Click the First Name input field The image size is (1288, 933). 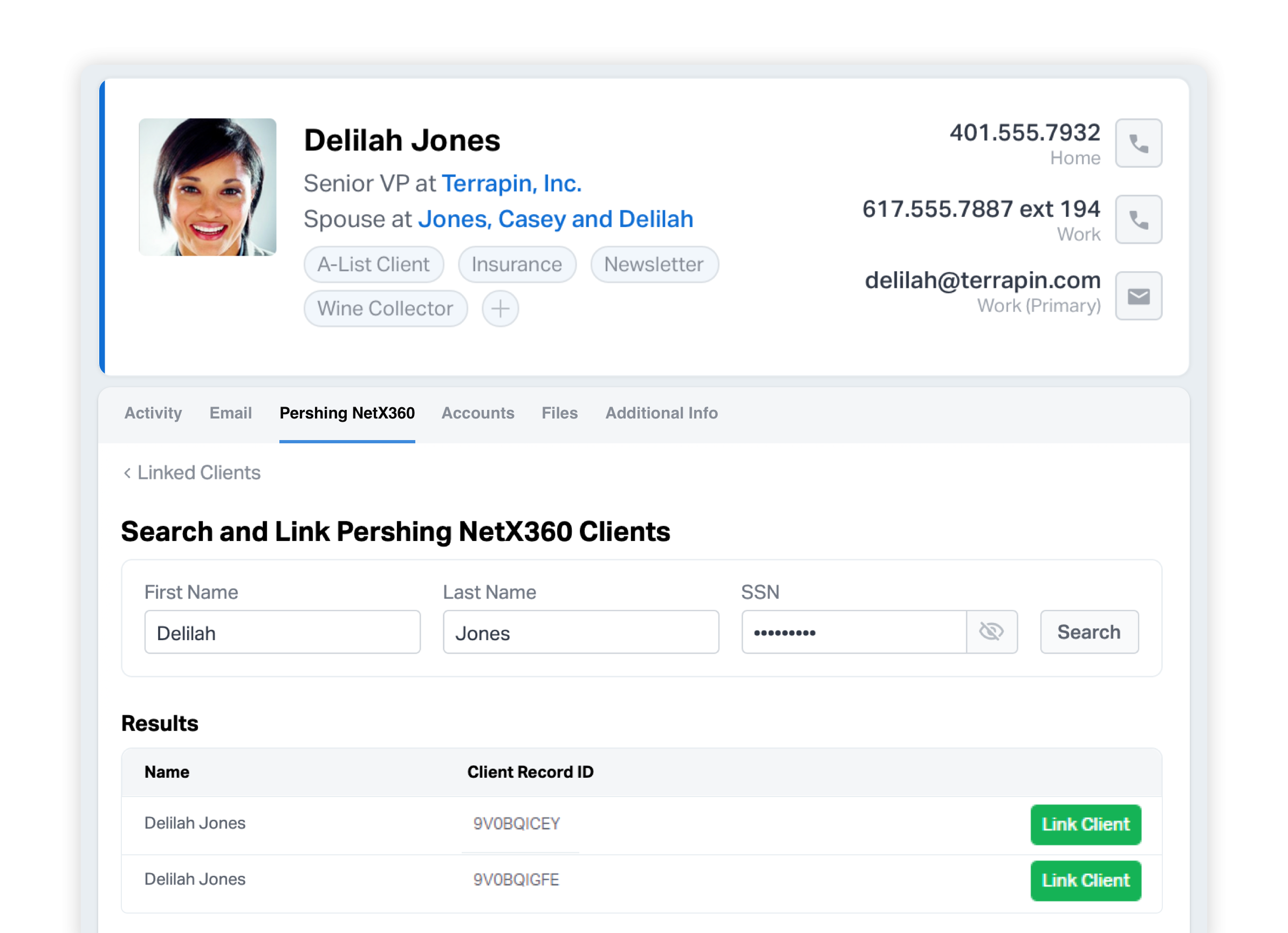click(282, 632)
